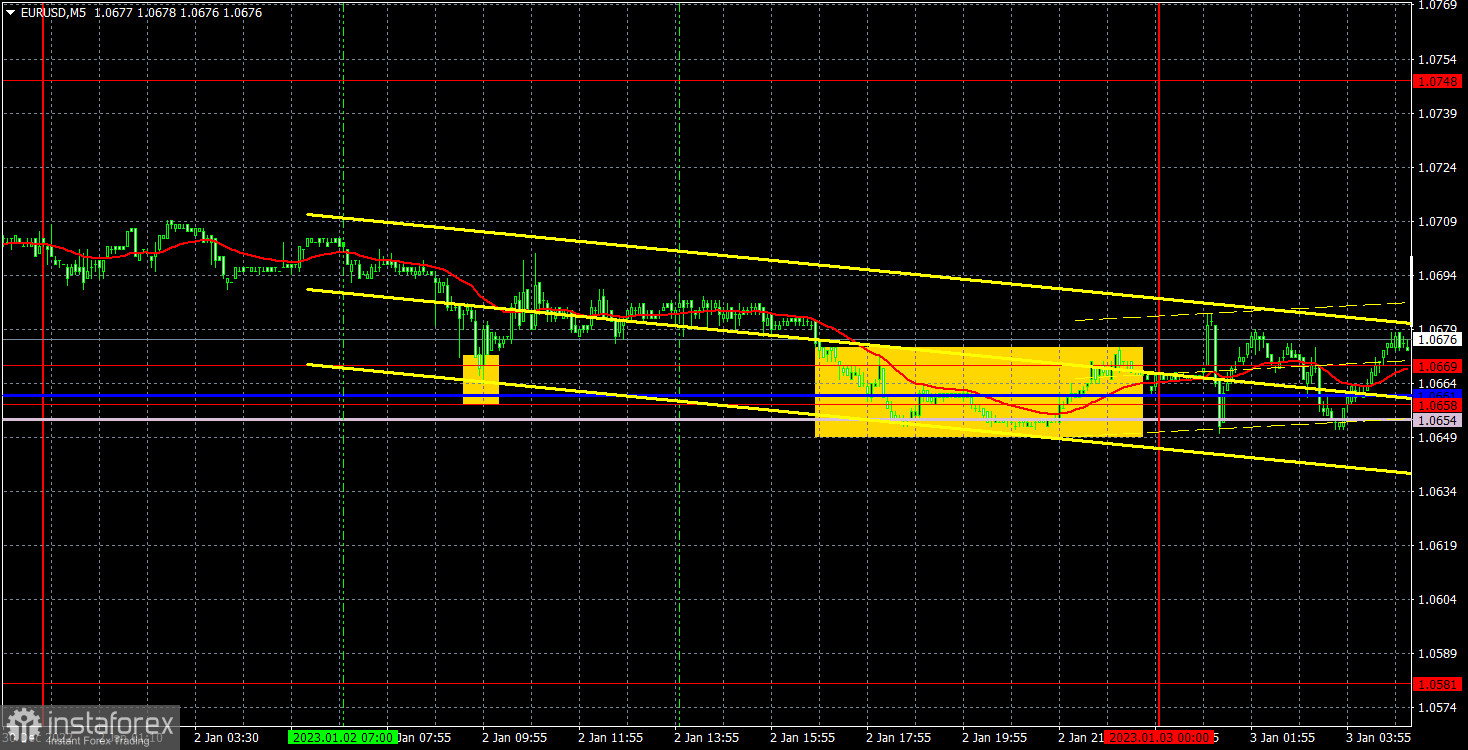Click the 2 Jan 19:55 time label

[x=995, y=737]
